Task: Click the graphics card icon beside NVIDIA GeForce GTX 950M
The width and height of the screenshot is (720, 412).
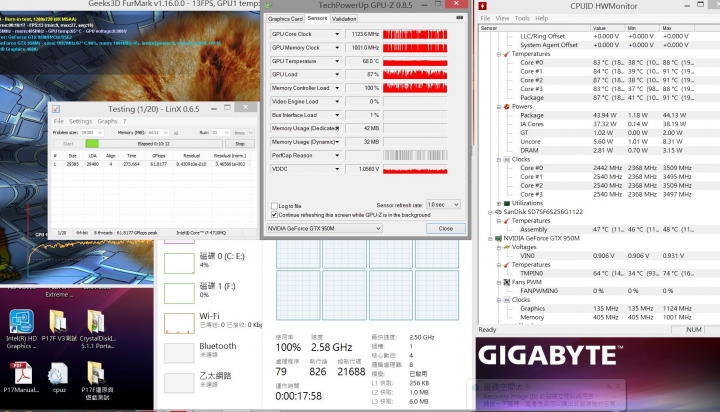Action: tap(498, 238)
